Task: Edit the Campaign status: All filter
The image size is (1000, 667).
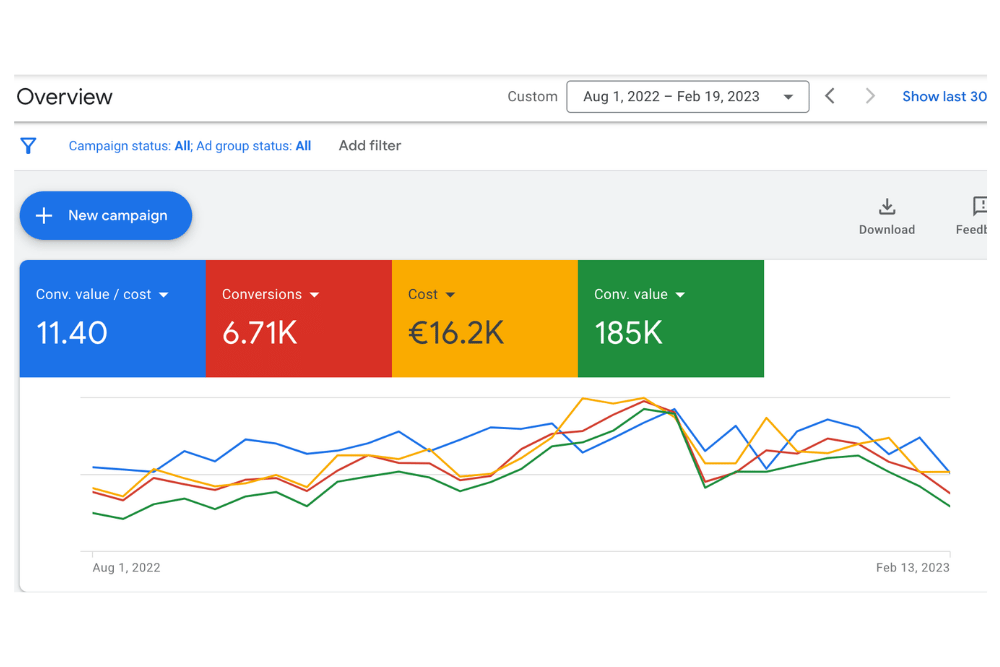Action: 129,146
